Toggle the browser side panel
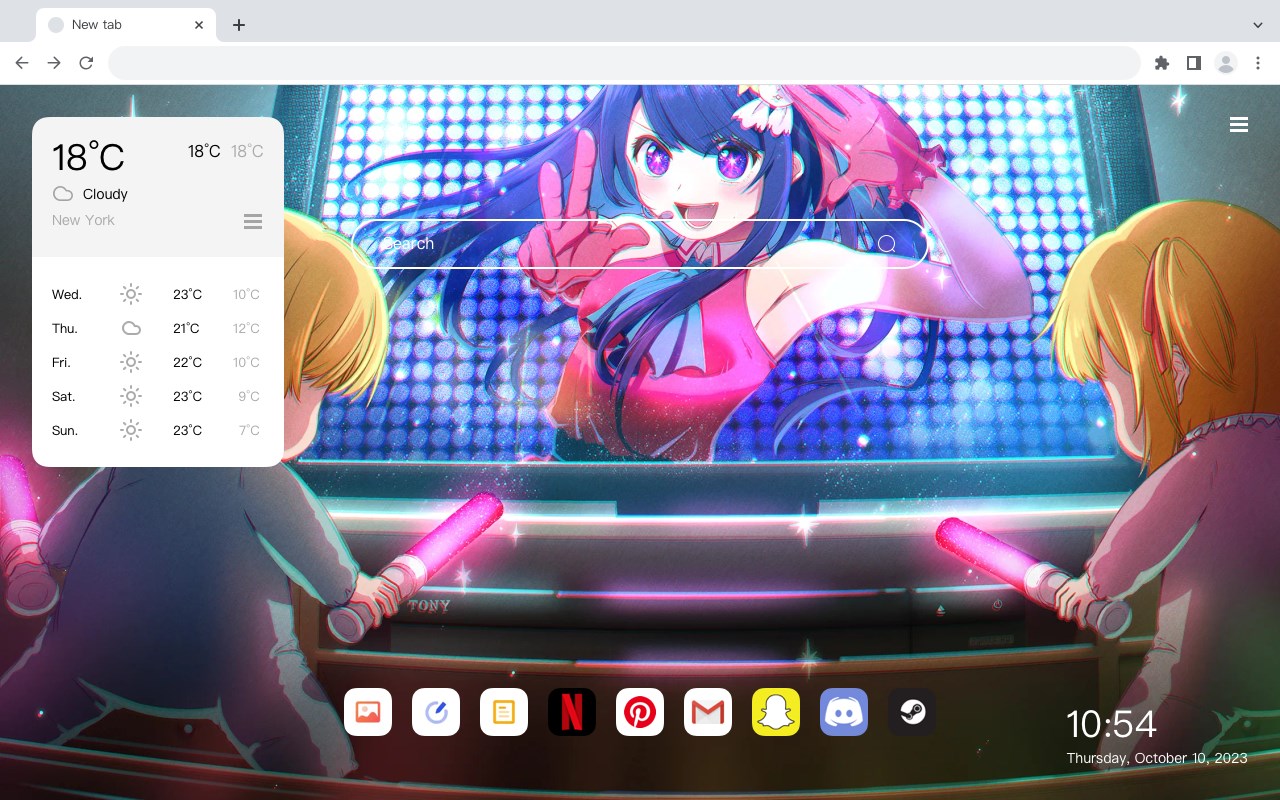The width and height of the screenshot is (1280, 800). [x=1193, y=63]
